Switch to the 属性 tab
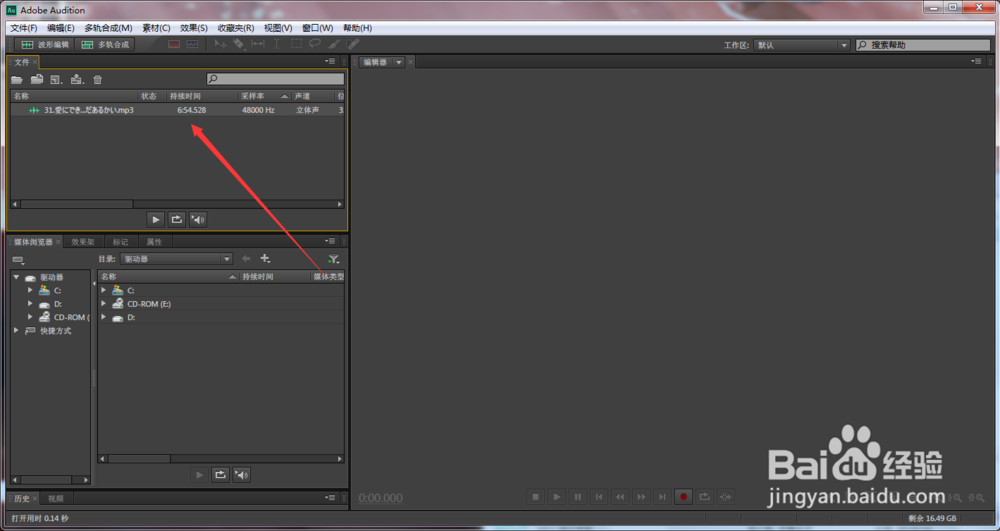The image size is (1000, 531). 154,242
